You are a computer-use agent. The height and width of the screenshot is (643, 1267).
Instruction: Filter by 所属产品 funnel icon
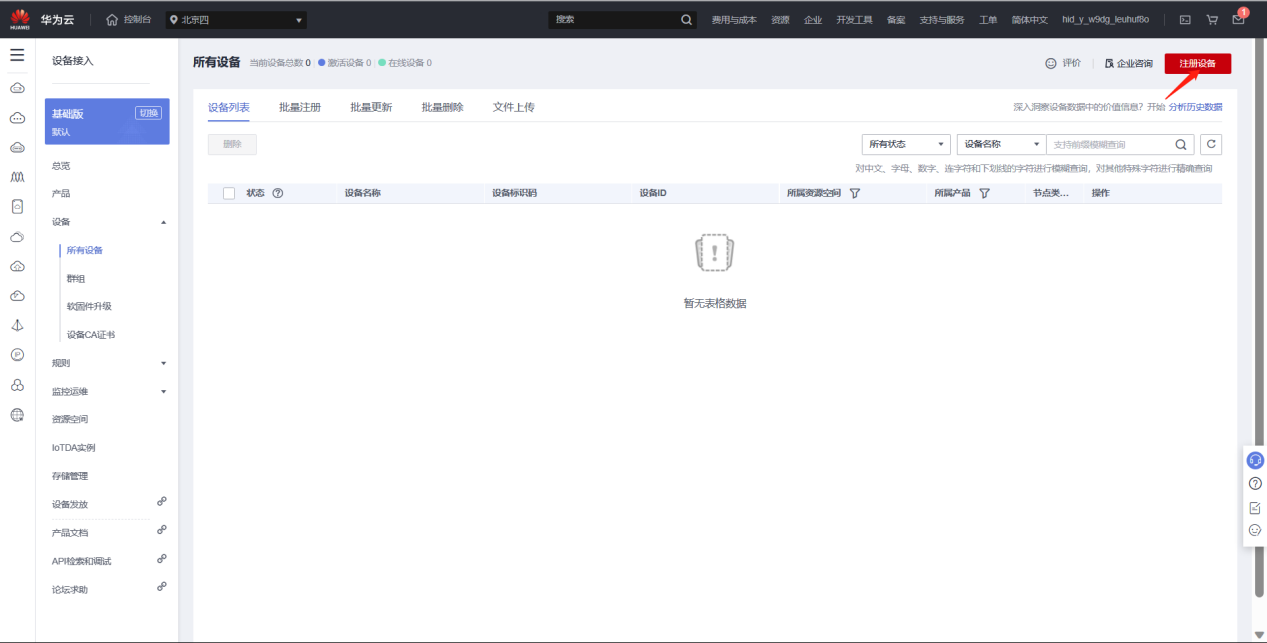[984, 193]
